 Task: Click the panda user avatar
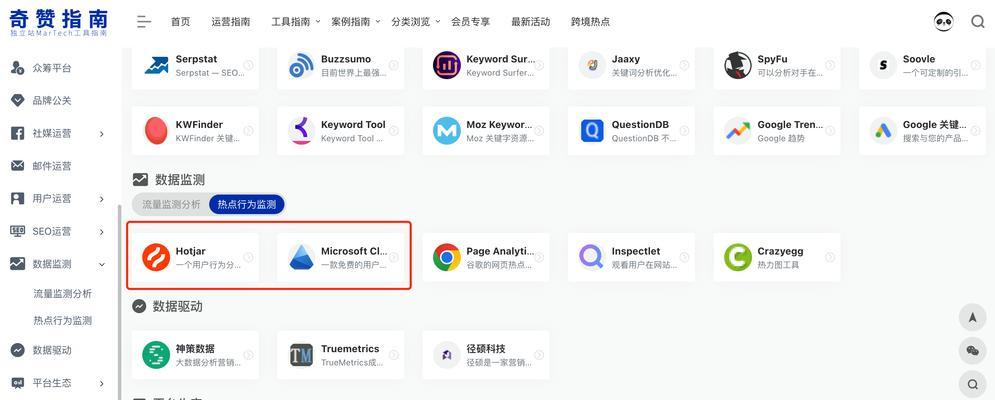[x=943, y=22]
